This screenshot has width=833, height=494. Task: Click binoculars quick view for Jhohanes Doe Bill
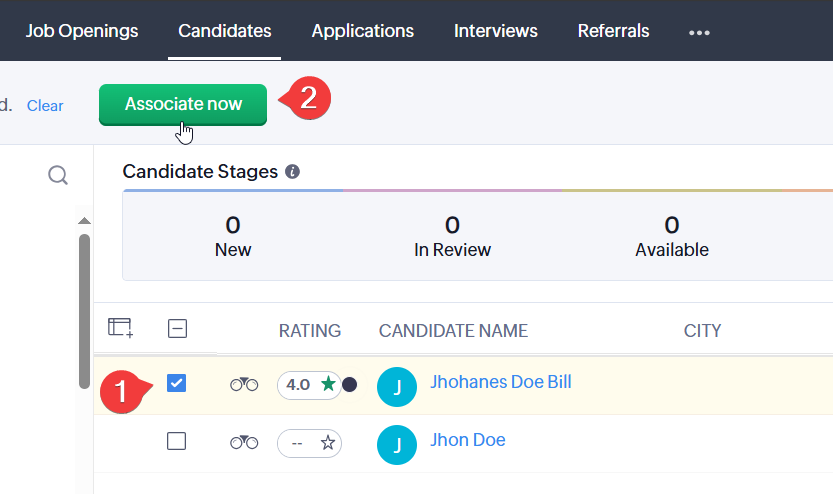pos(244,384)
